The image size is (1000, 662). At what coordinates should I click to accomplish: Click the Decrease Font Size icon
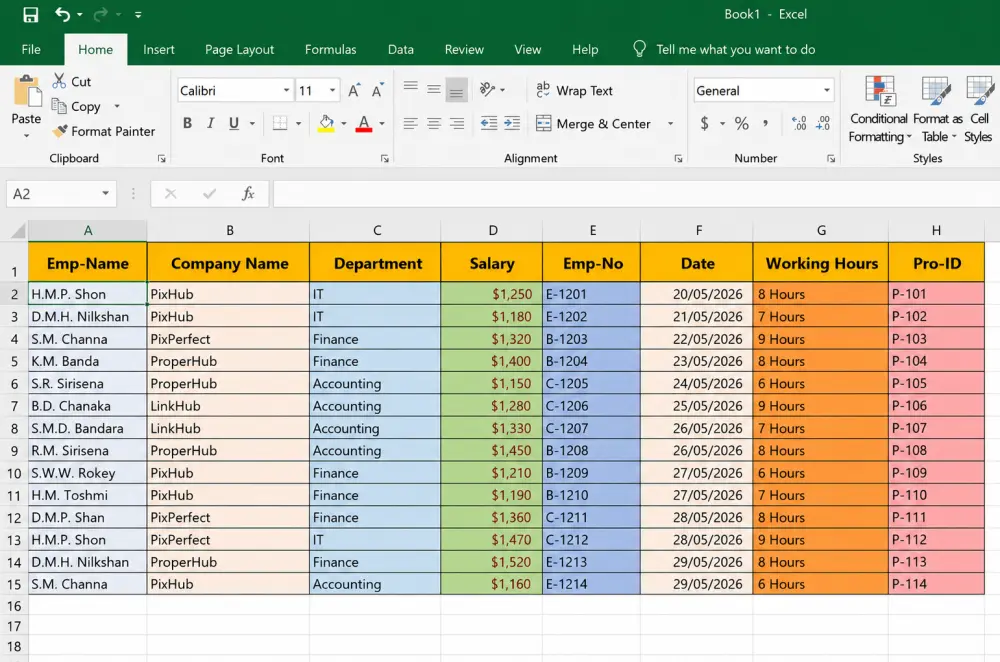tap(378, 91)
